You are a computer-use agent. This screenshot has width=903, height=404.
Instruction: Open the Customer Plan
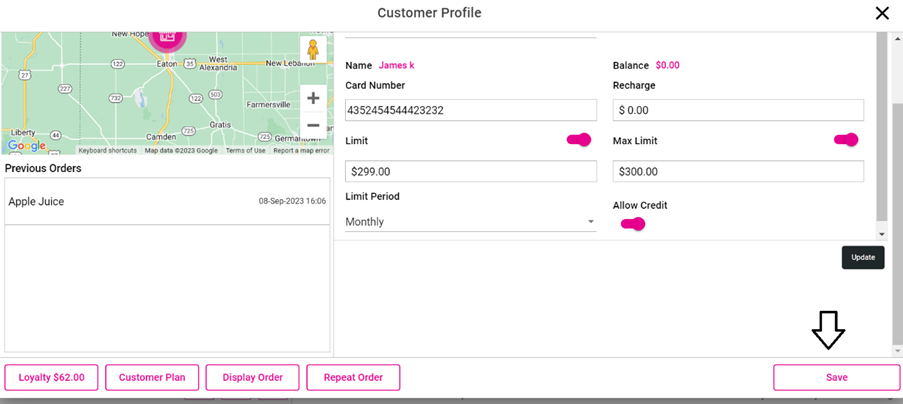tap(152, 377)
